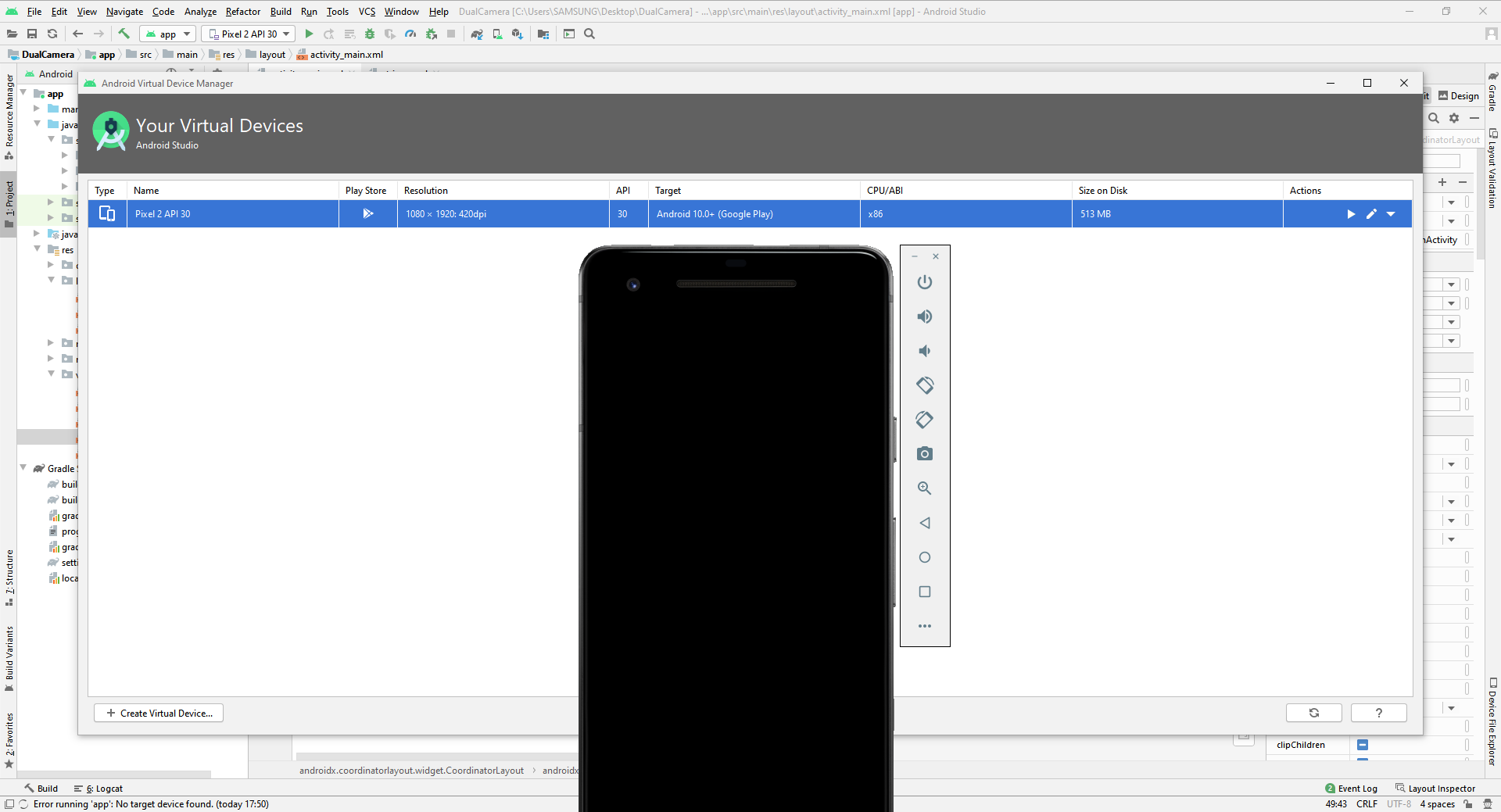Edit Pixel 2 API 30 with pencil icon
Image resolution: width=1501 pixels, height=812 pixels.
pos(1371,214)
